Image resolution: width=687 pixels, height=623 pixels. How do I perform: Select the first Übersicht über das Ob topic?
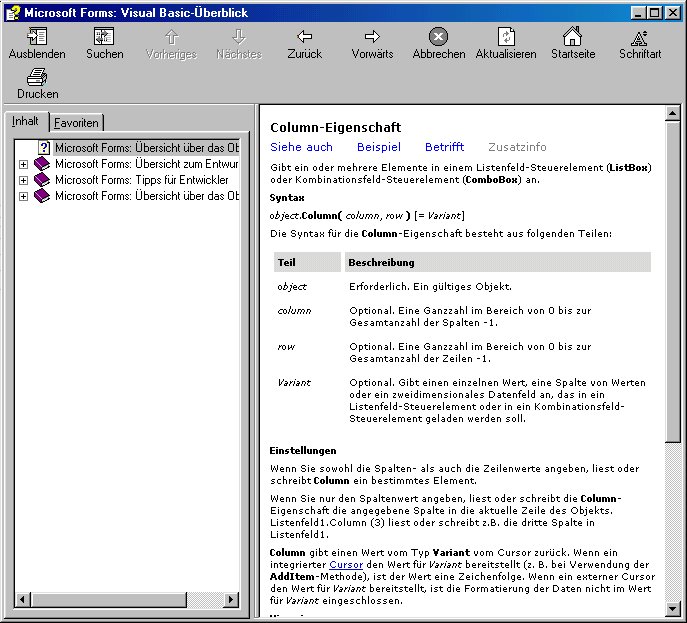click(147, 148)
